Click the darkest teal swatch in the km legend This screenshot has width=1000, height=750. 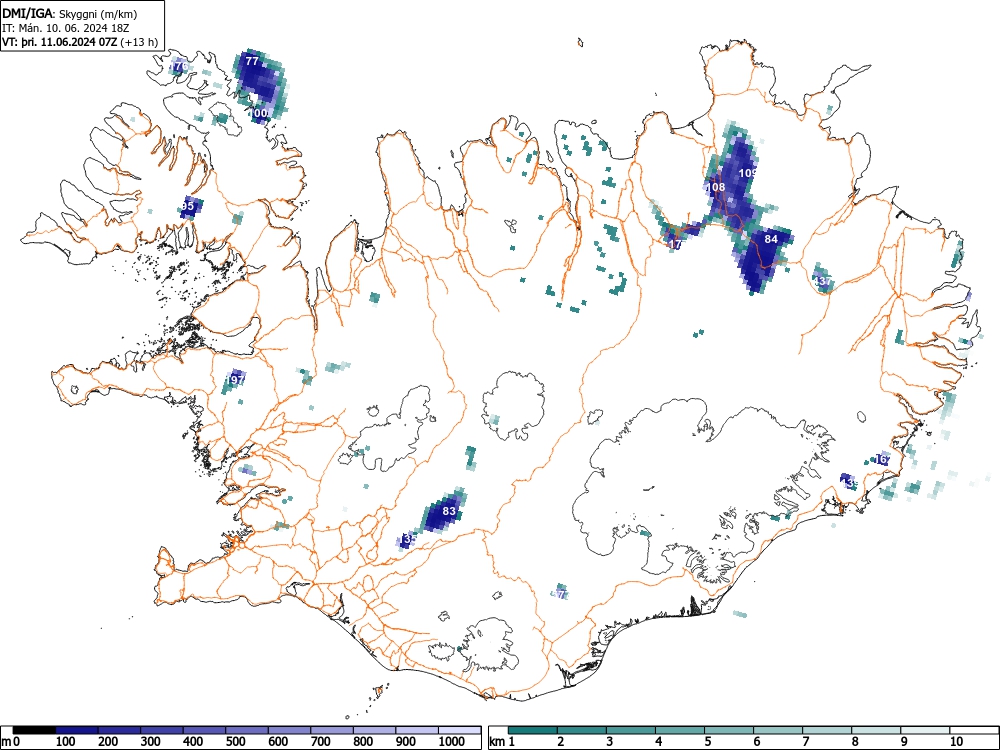(x=533, y=730)
